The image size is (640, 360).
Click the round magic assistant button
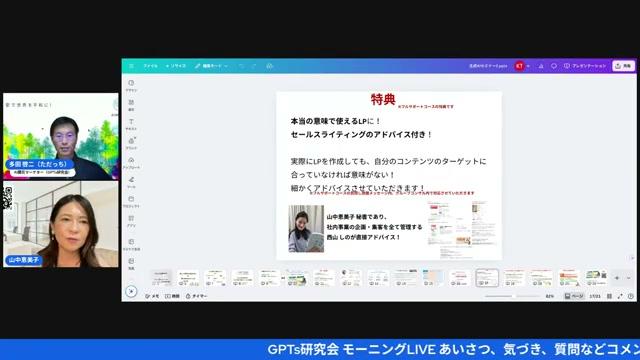point(131,291)
